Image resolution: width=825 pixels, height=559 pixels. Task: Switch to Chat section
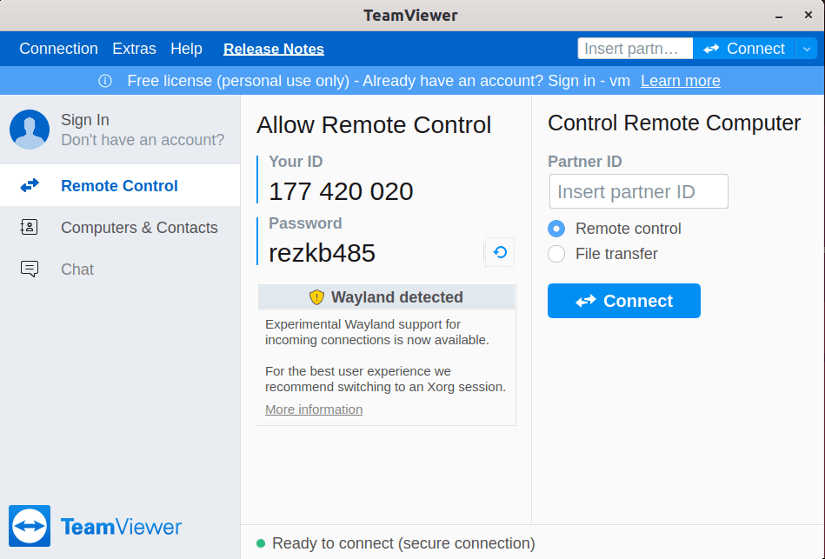pyautogui.click(x=120, y=269)
